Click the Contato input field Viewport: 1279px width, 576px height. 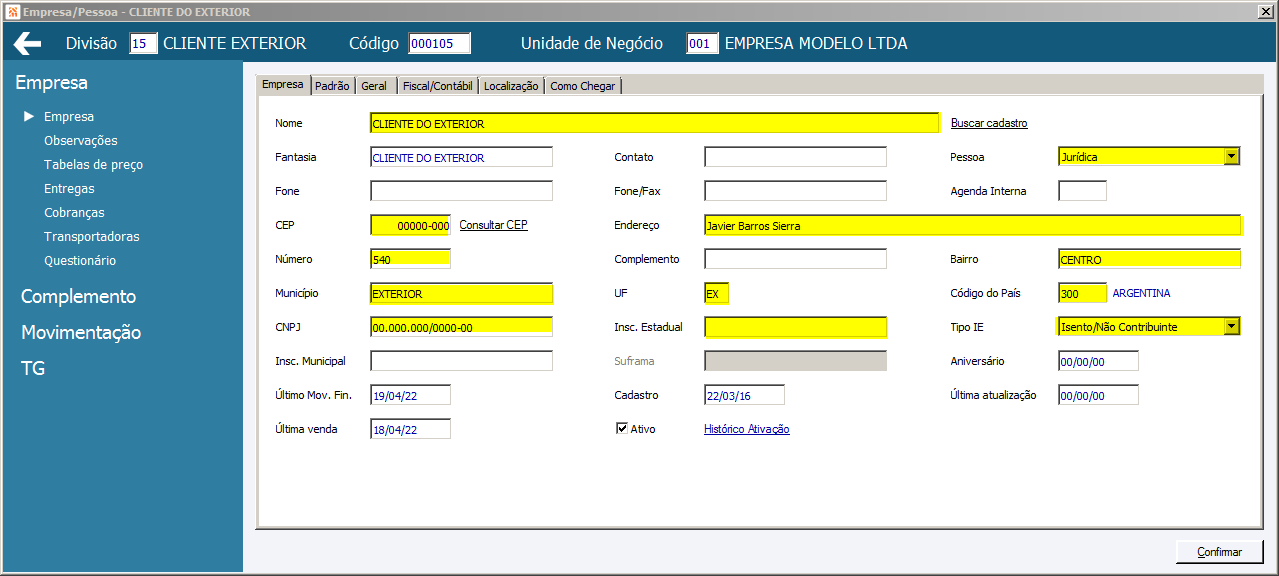point(795,157)
